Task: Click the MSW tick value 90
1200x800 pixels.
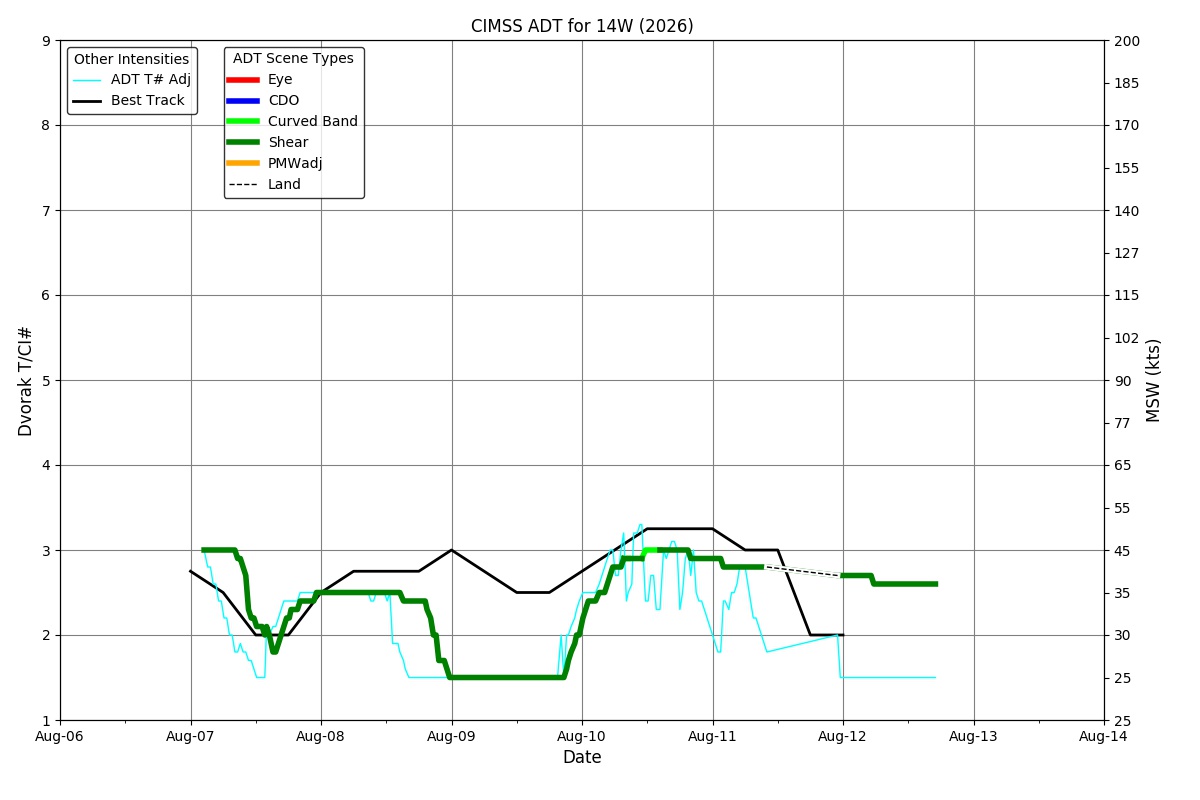Action: (1123, 381)
